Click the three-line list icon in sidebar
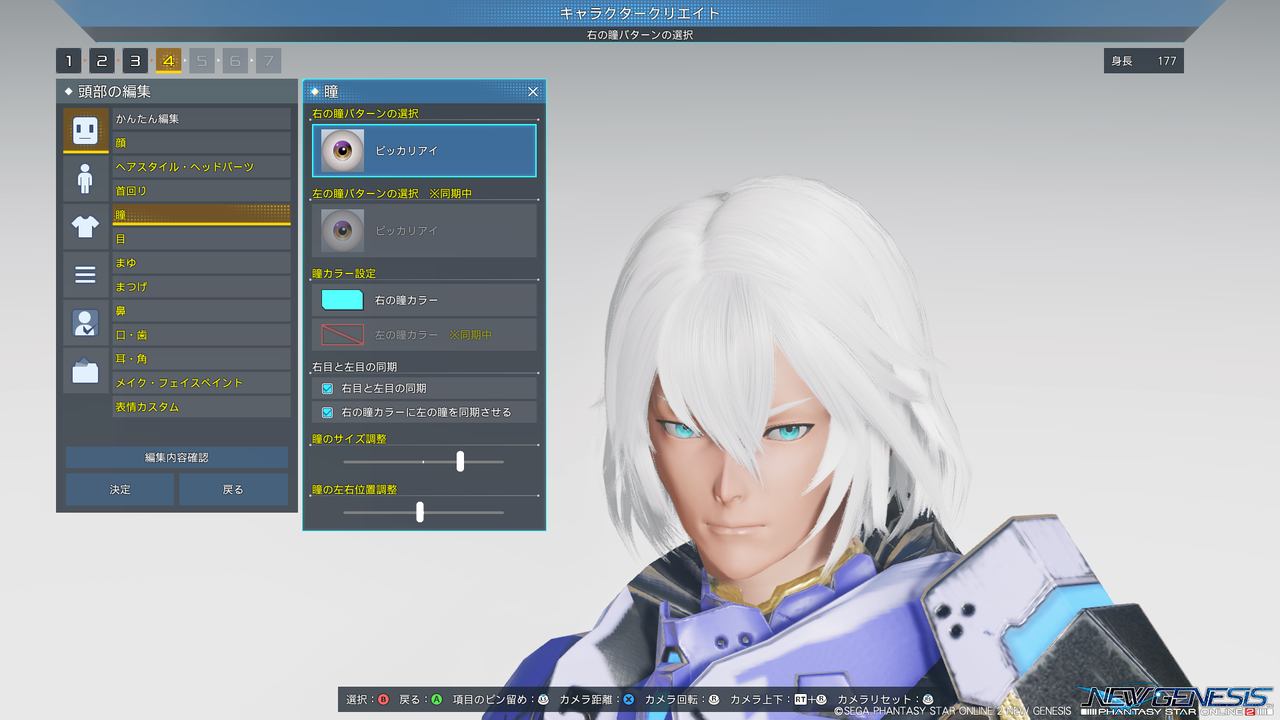The width and height of the screenshot is (1280, 720). point(85,275)
